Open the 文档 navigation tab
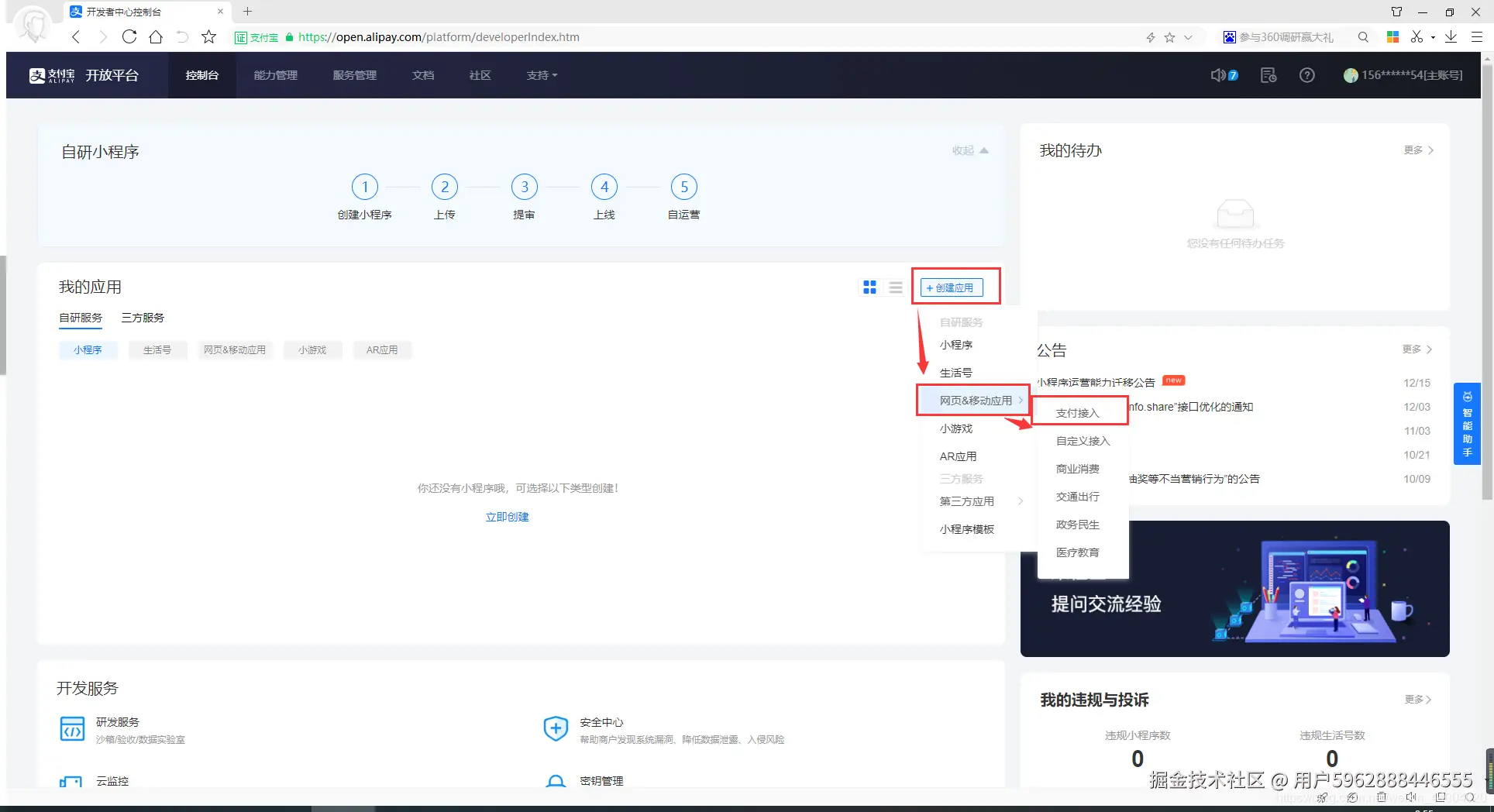Viewport: 1494px width, 812px height. [x=423, y=75]
